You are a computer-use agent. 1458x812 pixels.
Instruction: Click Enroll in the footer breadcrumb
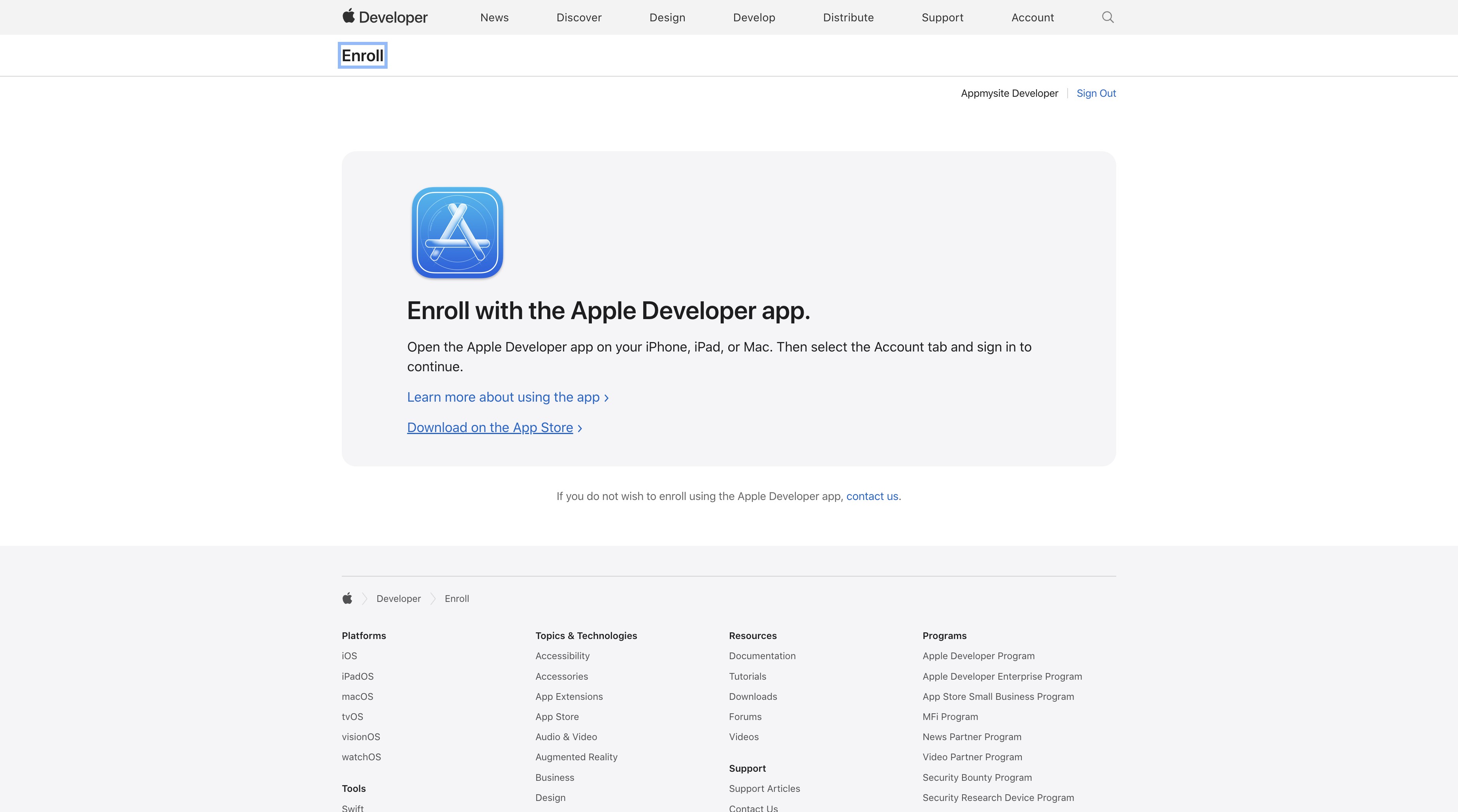pos(457,599)
